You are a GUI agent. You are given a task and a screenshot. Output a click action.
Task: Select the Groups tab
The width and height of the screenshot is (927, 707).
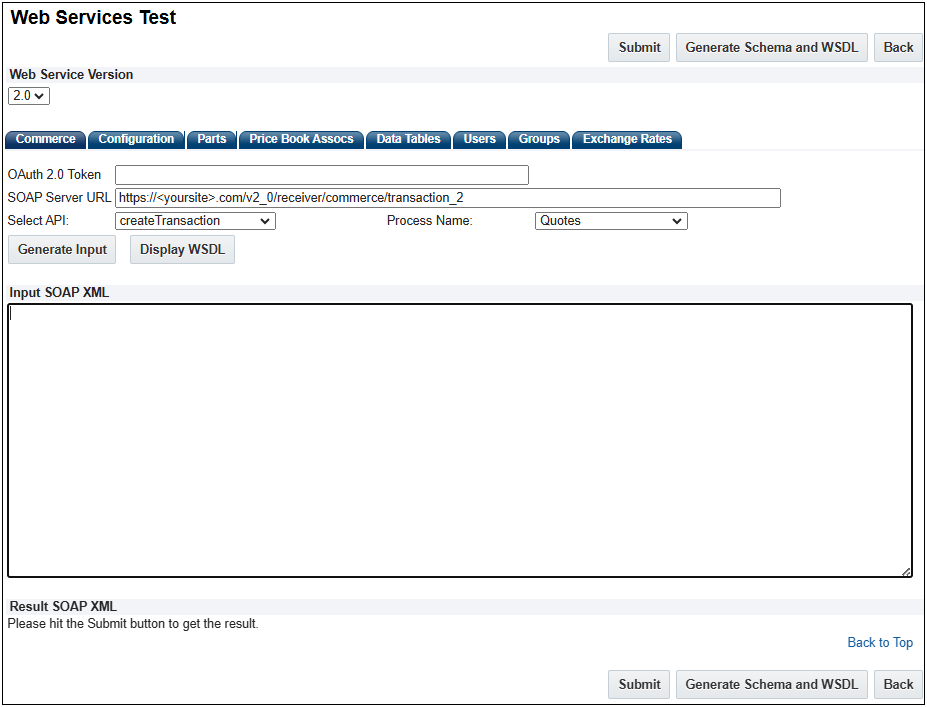538,139
